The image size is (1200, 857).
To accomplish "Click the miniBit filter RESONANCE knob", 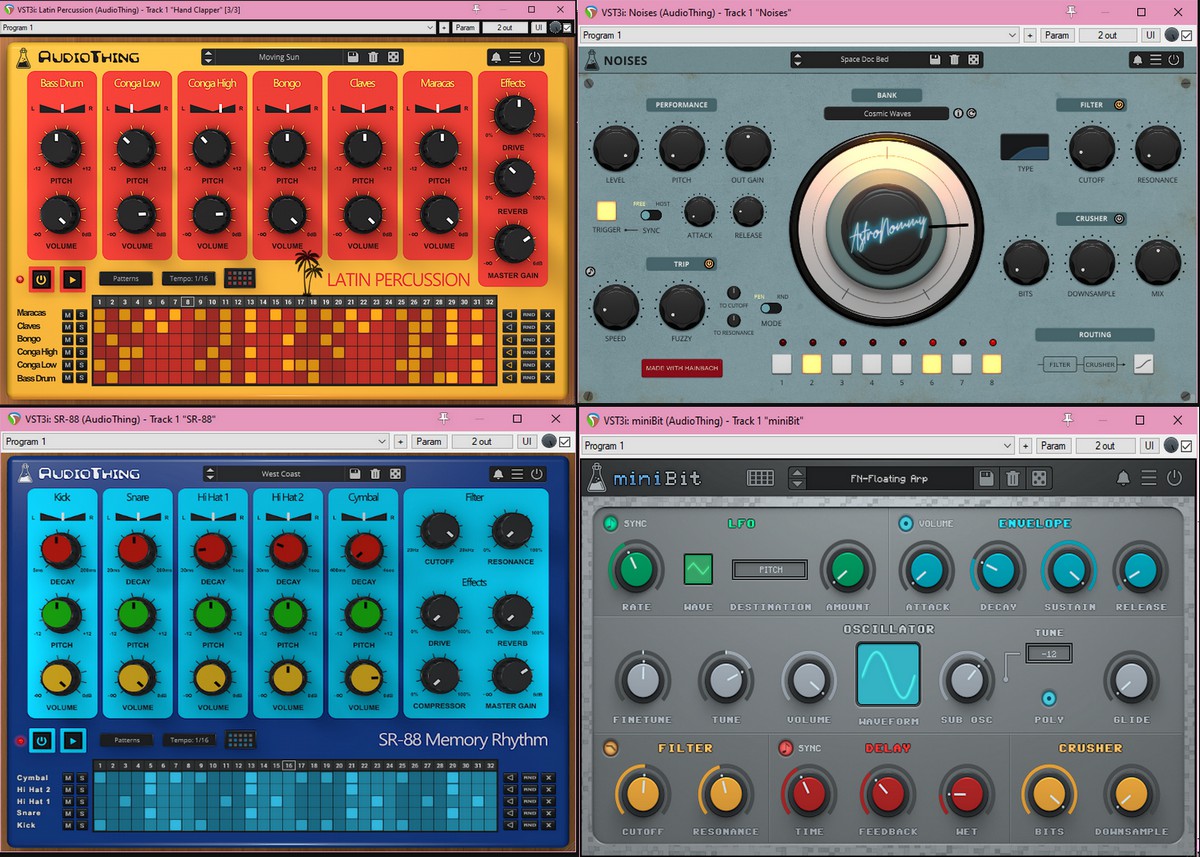I will point(724,793).
